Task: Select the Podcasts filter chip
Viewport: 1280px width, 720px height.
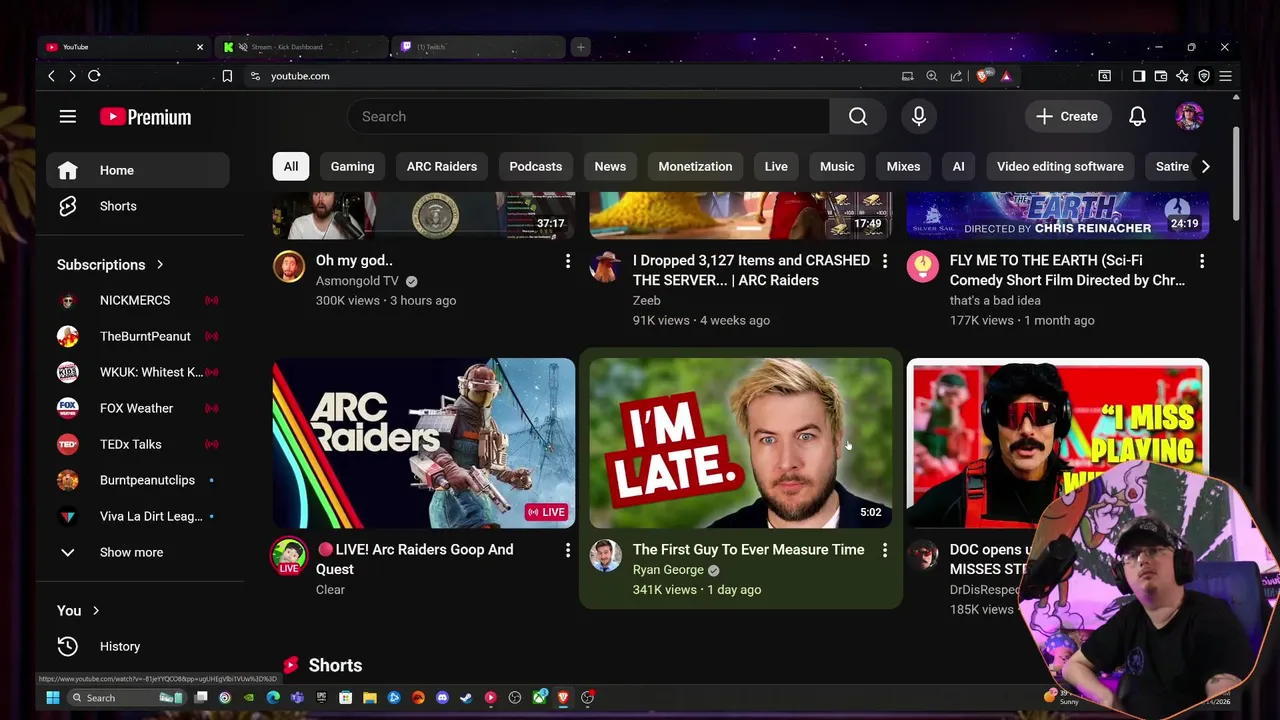Action: coord(536,166)
